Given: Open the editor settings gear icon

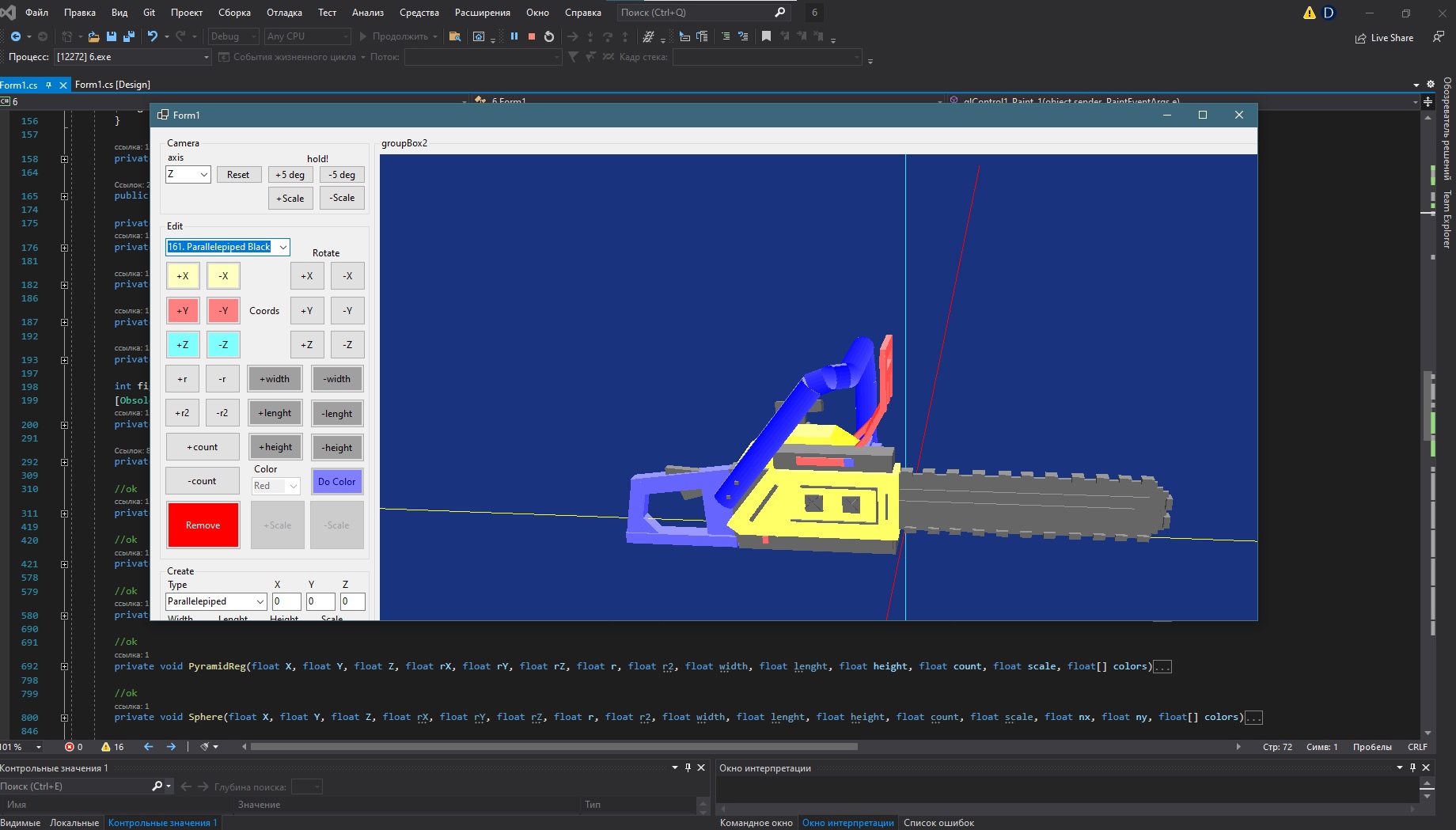Looking at the screenshot, I should click(1431, 84).
